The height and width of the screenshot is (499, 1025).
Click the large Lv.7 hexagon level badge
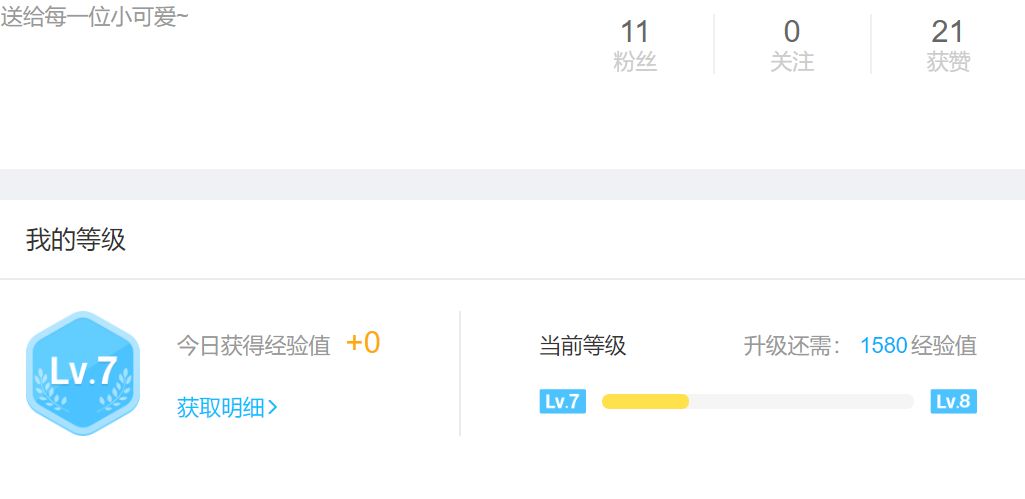[x=83, y=373]
